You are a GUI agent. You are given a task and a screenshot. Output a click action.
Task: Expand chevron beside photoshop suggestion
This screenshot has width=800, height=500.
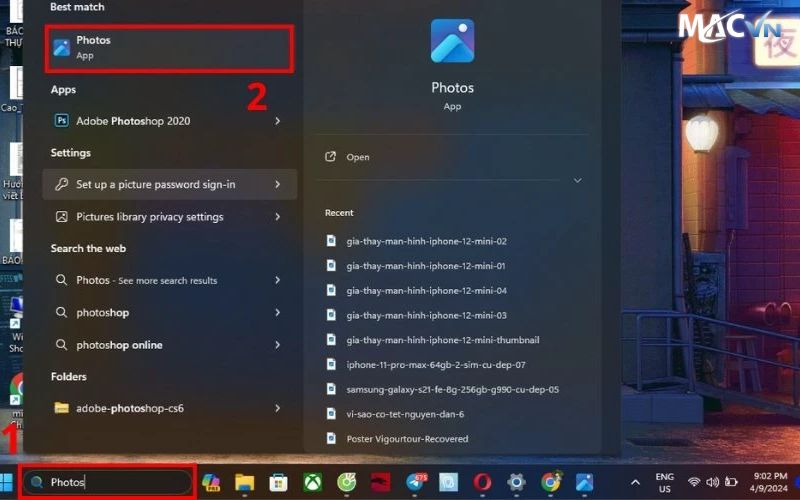pyautogui.click(x=278, y=312)
